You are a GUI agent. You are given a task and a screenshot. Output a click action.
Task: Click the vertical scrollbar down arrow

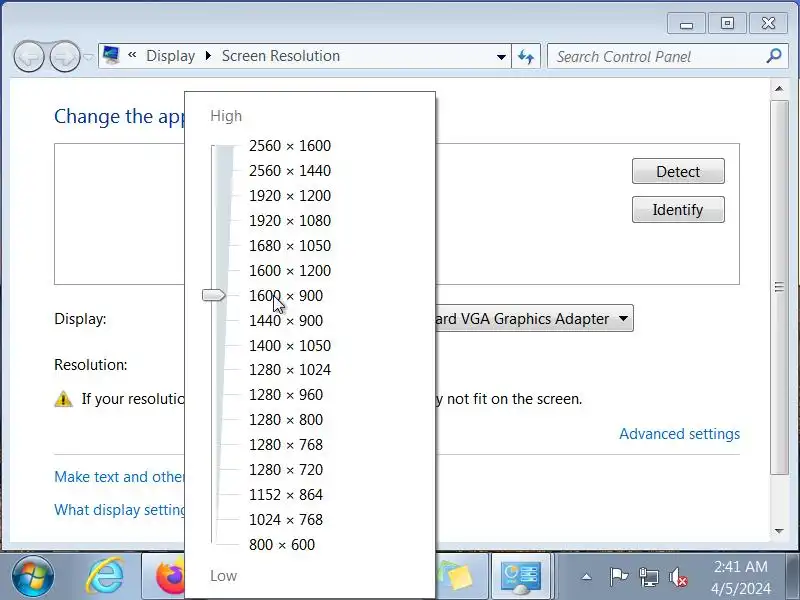pyautogui.click(x=779, y=531)
